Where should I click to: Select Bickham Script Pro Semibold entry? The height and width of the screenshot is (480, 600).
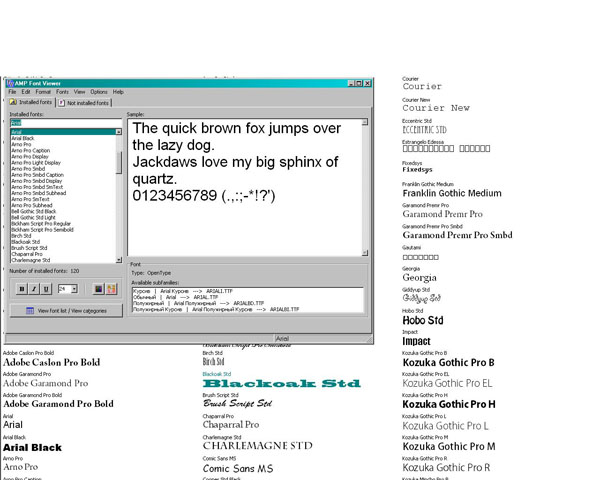click(x=63, y=230)
